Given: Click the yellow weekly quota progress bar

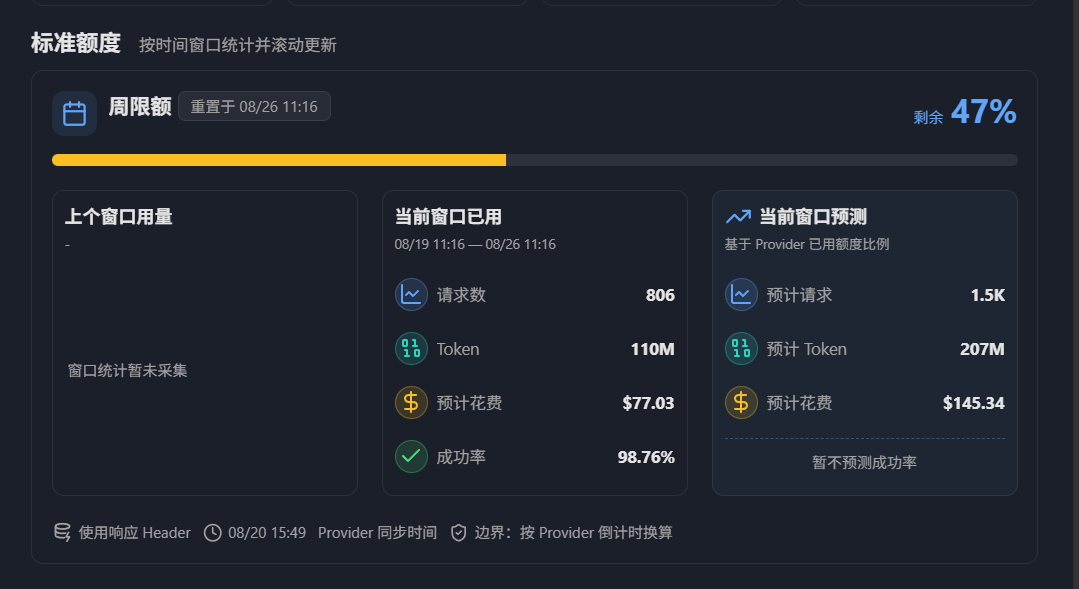Looking at the screenshot, I should (x=535, y=160).
